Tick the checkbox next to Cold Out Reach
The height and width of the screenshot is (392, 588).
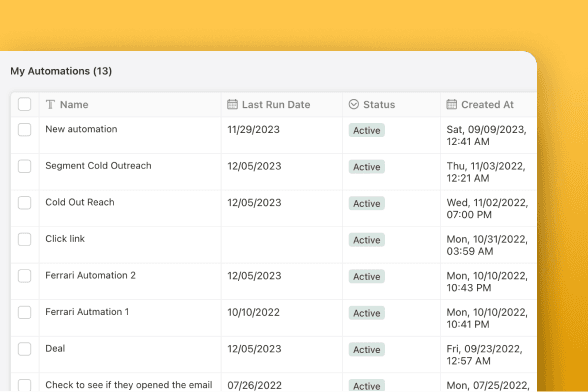pyautogui.click(x=25, y=203)
